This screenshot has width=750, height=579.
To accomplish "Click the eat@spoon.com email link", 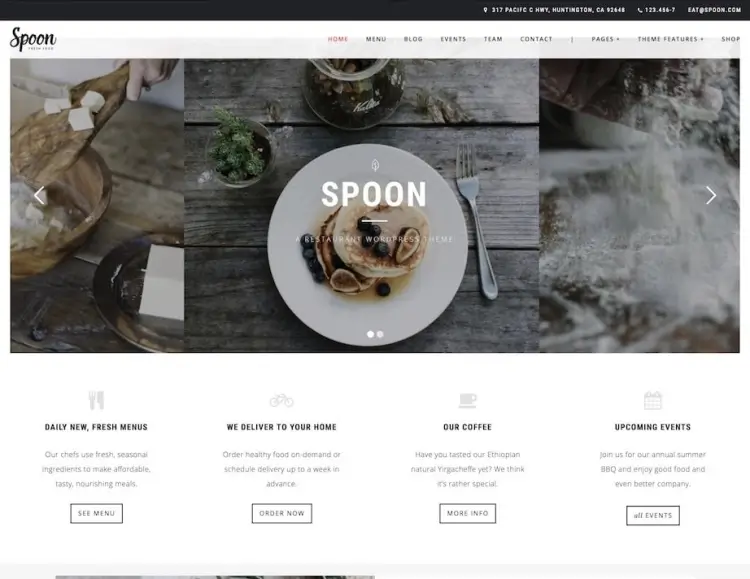I will pyautogui.click(x=714, y=10).
